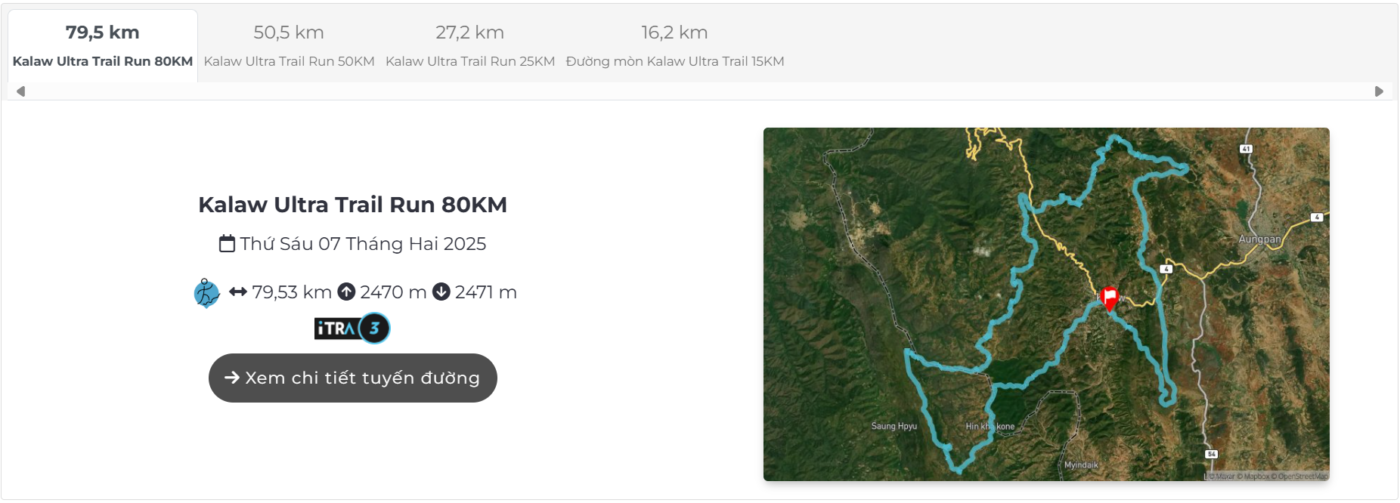Click the Saung Hpyu label on map
Screen dimensions: 1400x503
(894, 426)
